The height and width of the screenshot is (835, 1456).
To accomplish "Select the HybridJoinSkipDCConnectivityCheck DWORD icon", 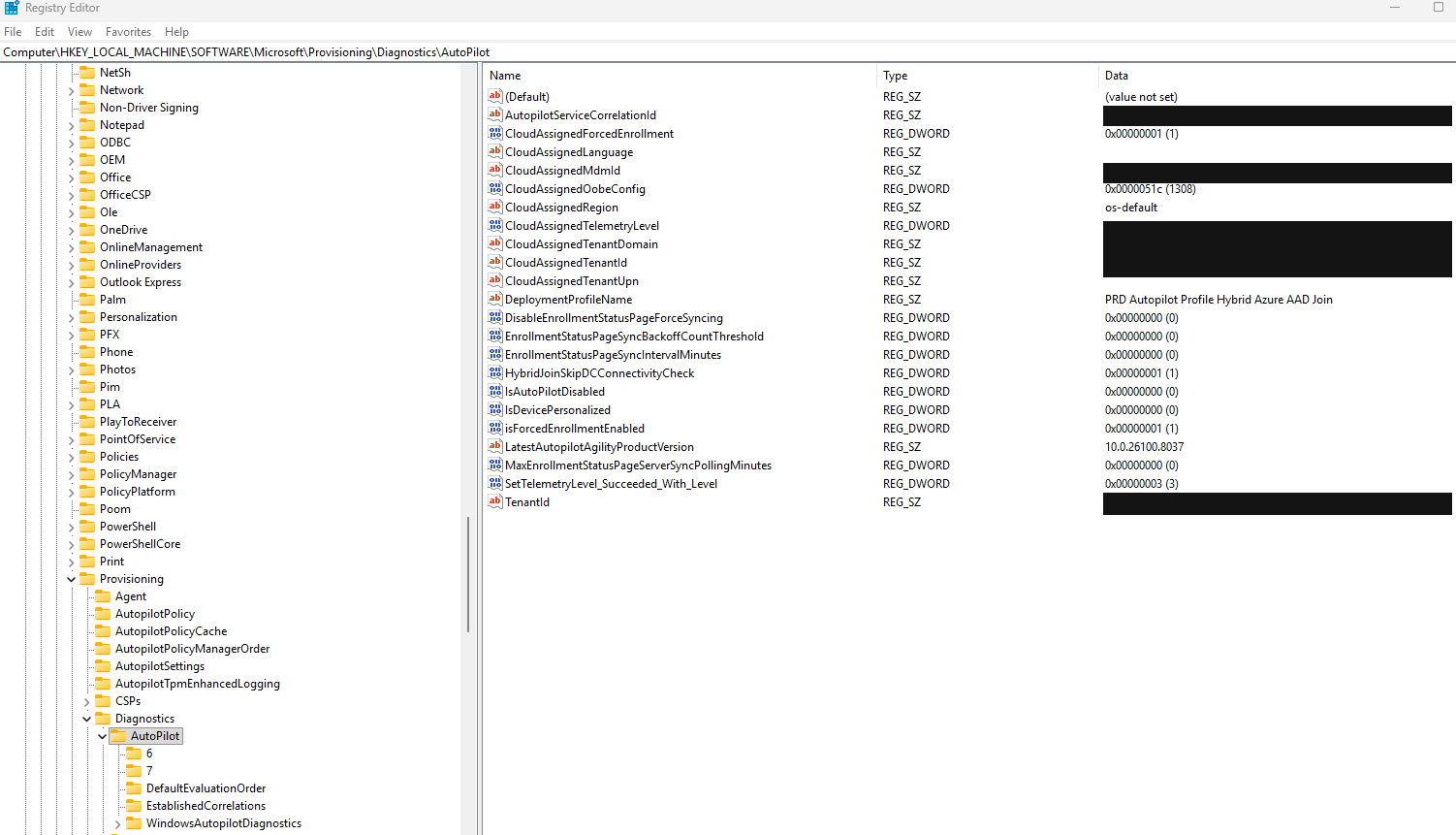I will tap(495, 372).
